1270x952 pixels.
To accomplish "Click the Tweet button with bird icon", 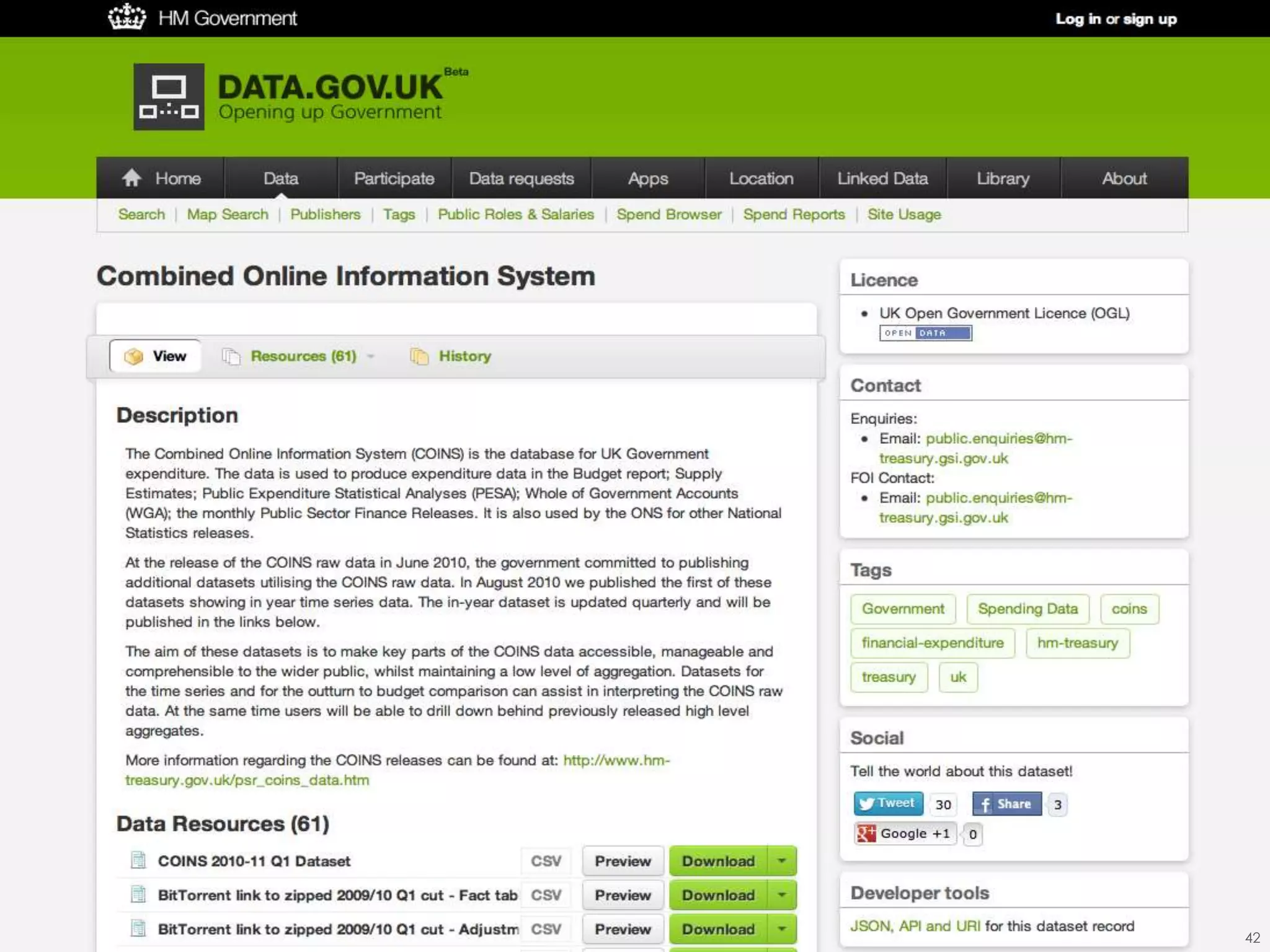I will click(x=888, y=804).
